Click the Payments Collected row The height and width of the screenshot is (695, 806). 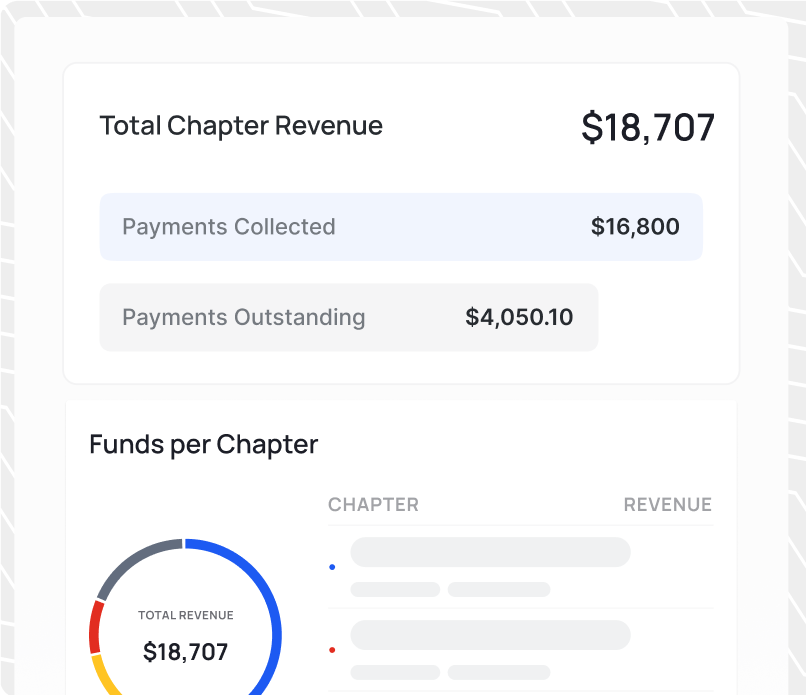coord(401,227)
